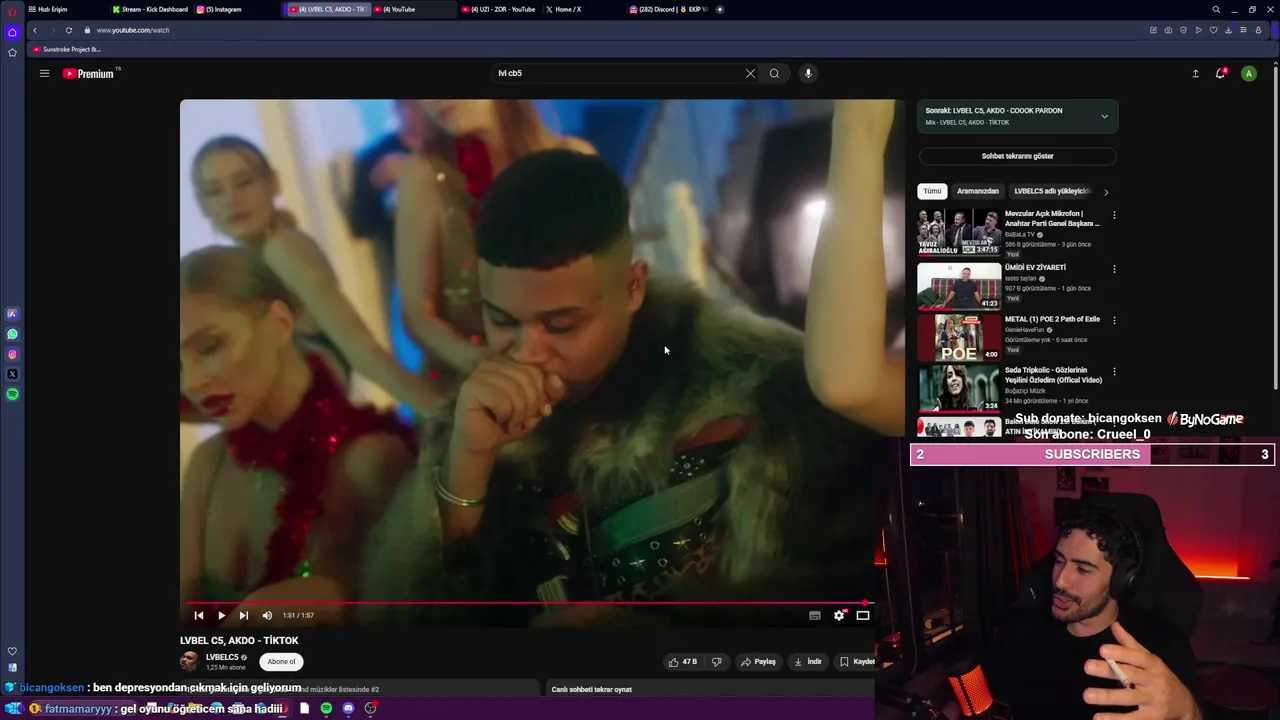Open 'METAL (1) POE 2' thumbnail

click(x=959, y=337)
